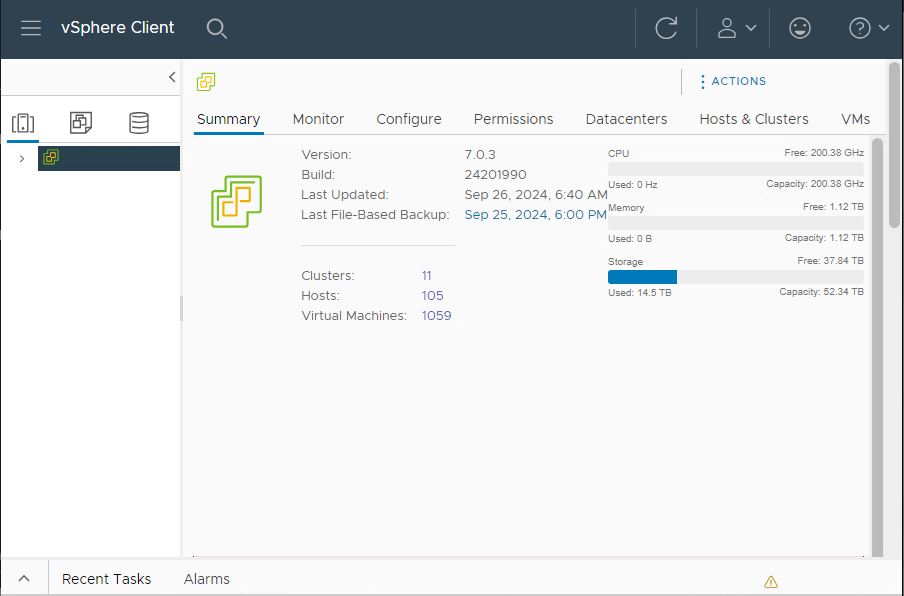Open the help question mark menu
The image size is (904, 596).
pos(868,28)
